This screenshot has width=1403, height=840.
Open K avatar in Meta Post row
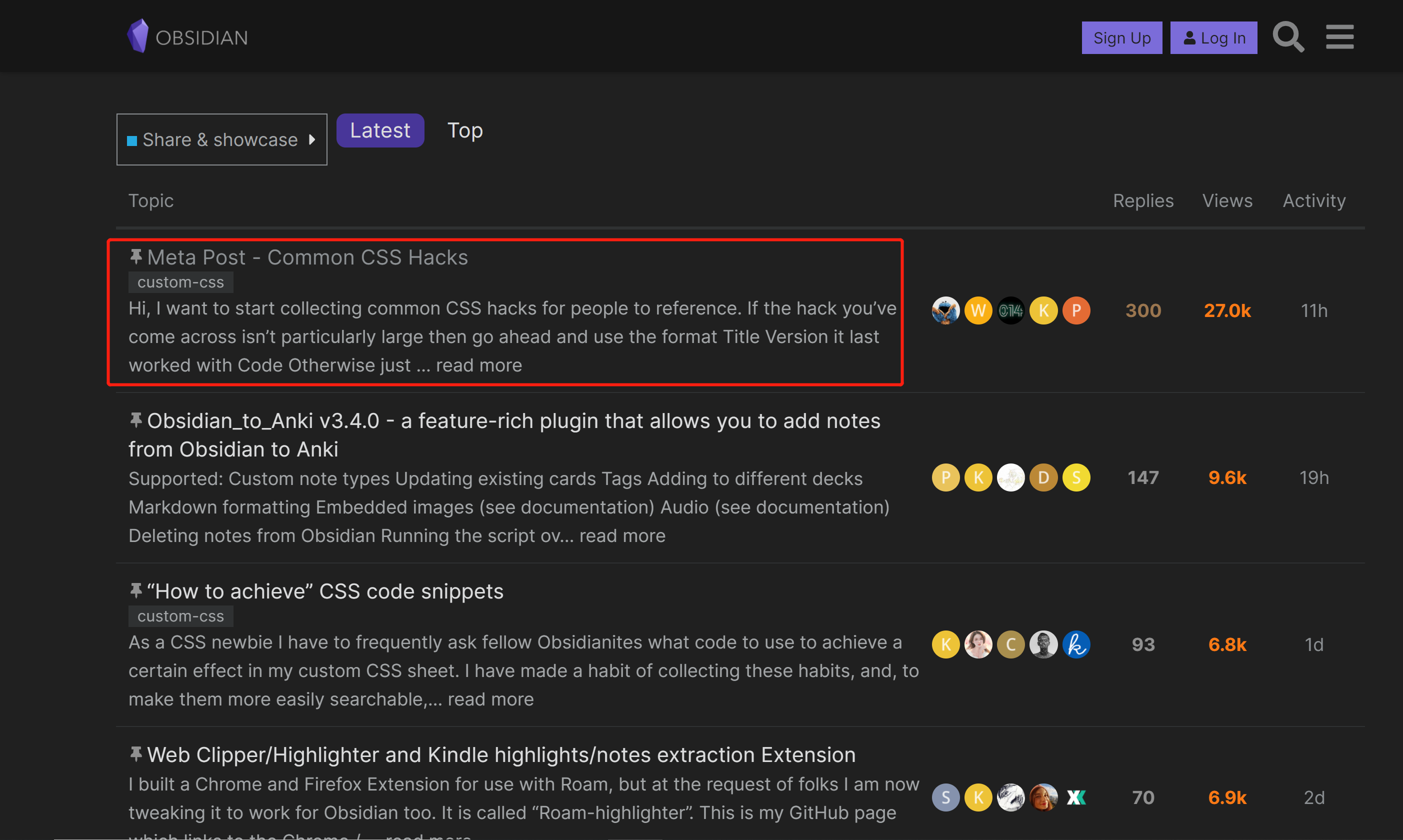(x=1043, y=310)
